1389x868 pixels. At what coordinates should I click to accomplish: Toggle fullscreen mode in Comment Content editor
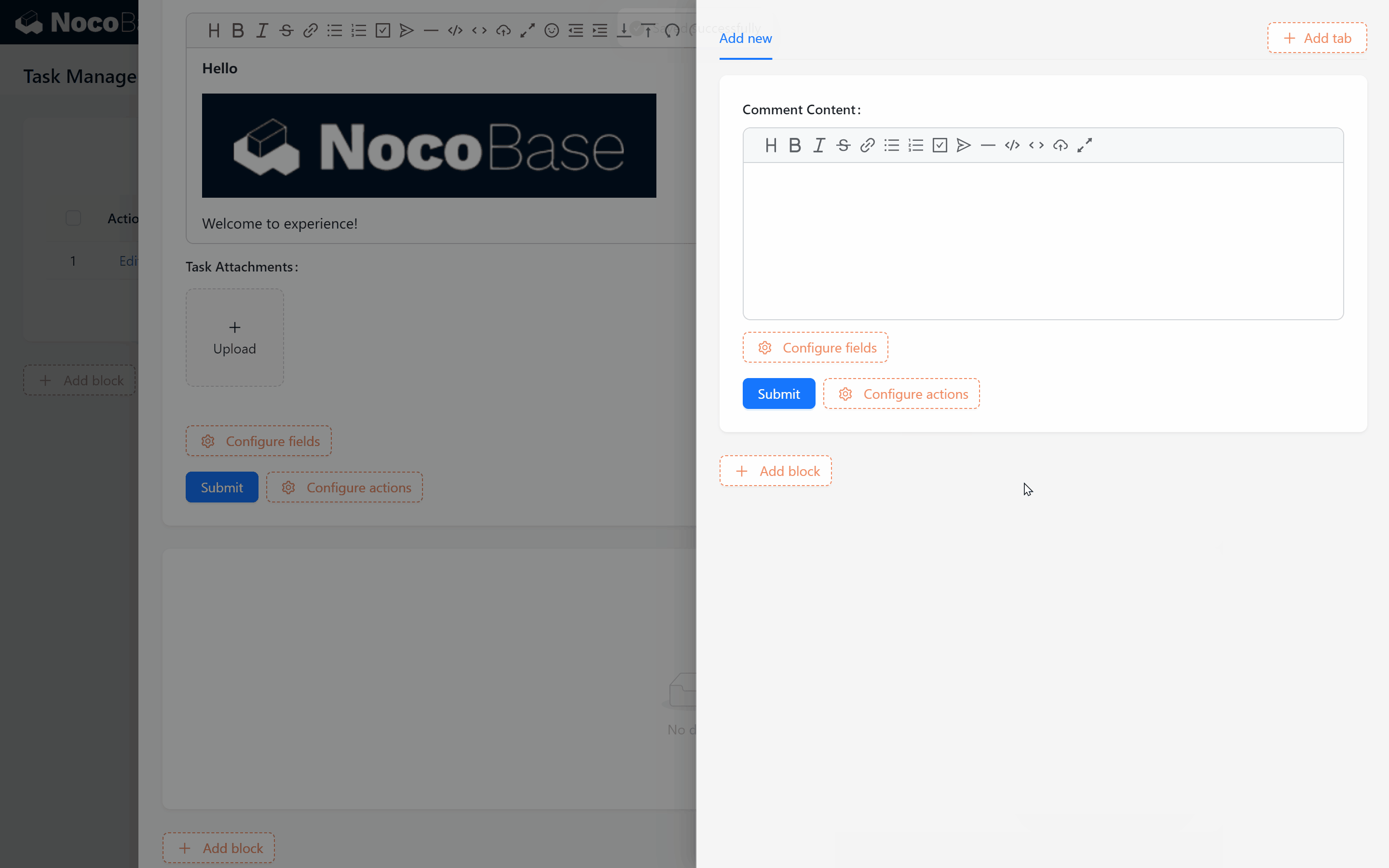tap(1084, 145)
